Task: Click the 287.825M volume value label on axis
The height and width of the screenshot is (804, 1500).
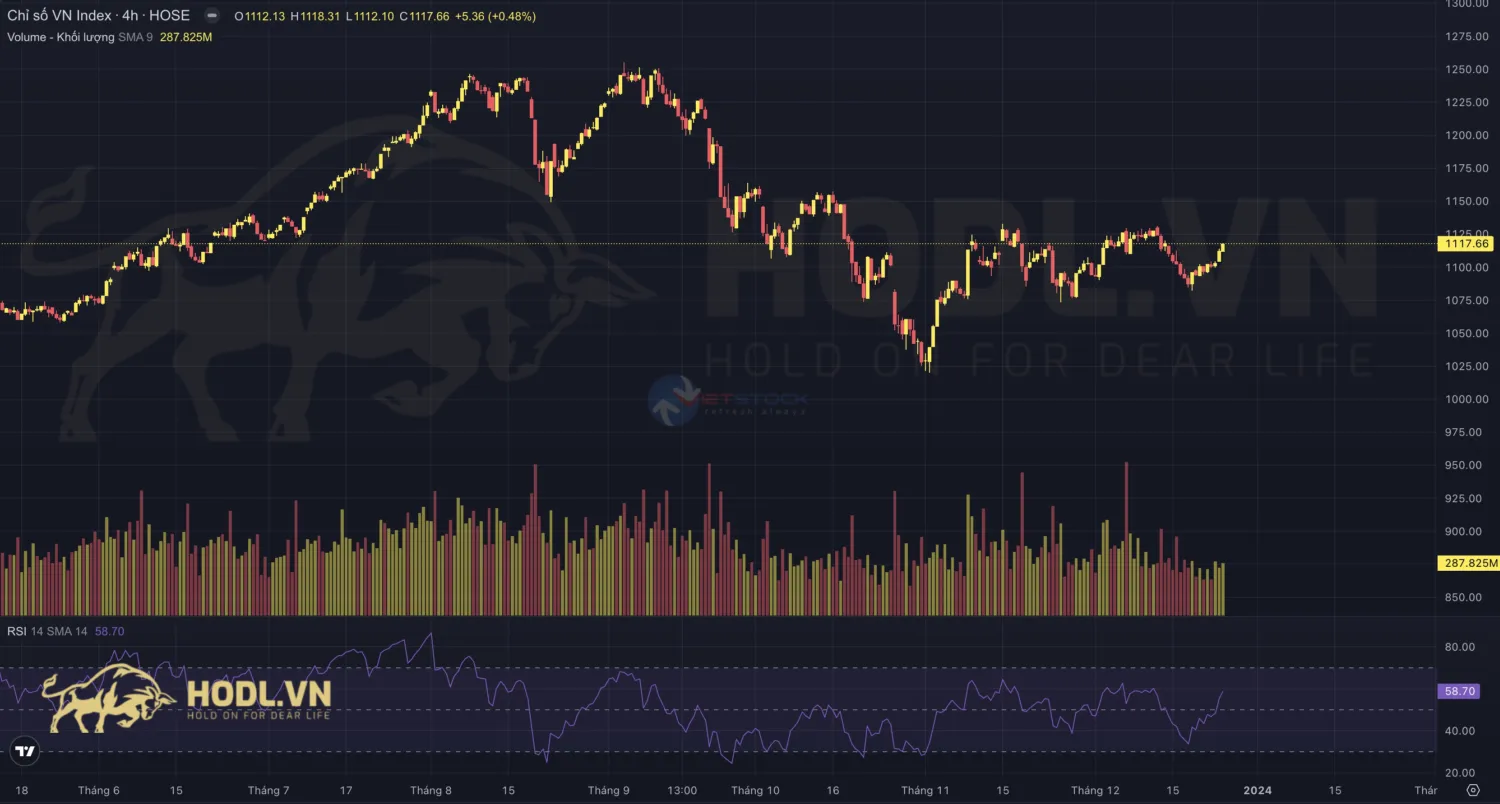Action: [1467, 564]
